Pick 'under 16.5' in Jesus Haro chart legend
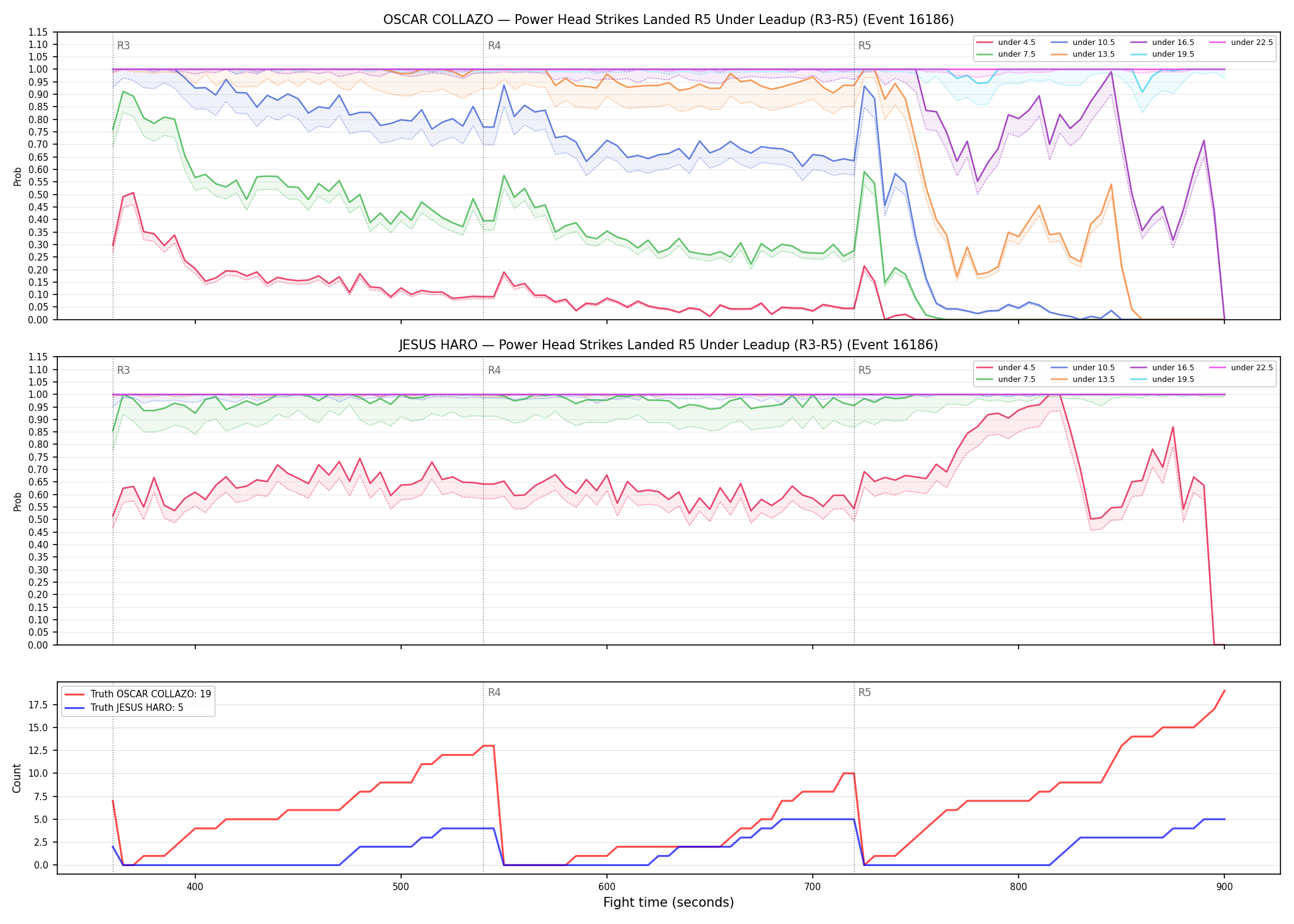Viewport: 1294px width, 924px height. click(1163, 368)
